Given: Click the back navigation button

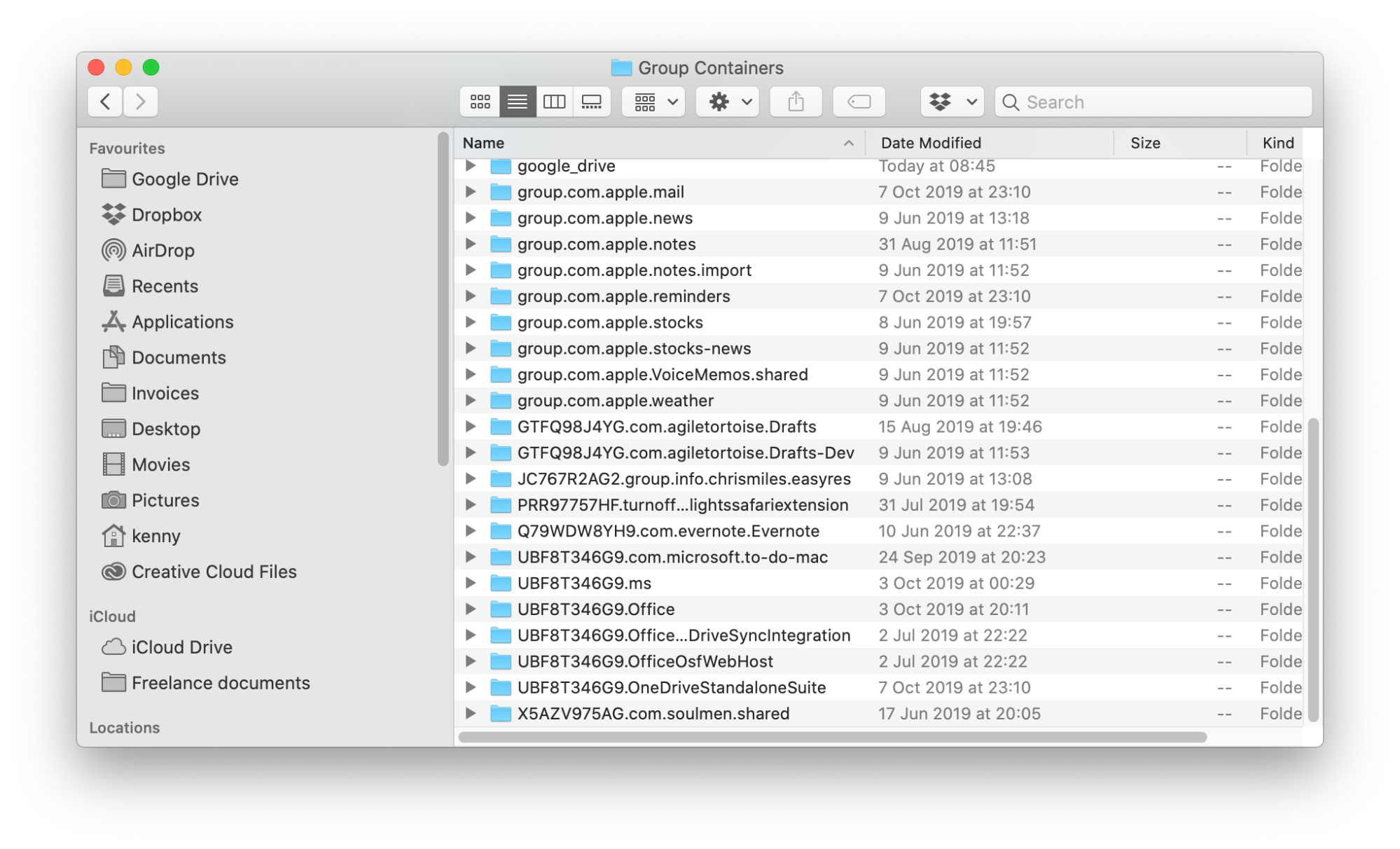Looking at the screenshot, I should point(105,101).
